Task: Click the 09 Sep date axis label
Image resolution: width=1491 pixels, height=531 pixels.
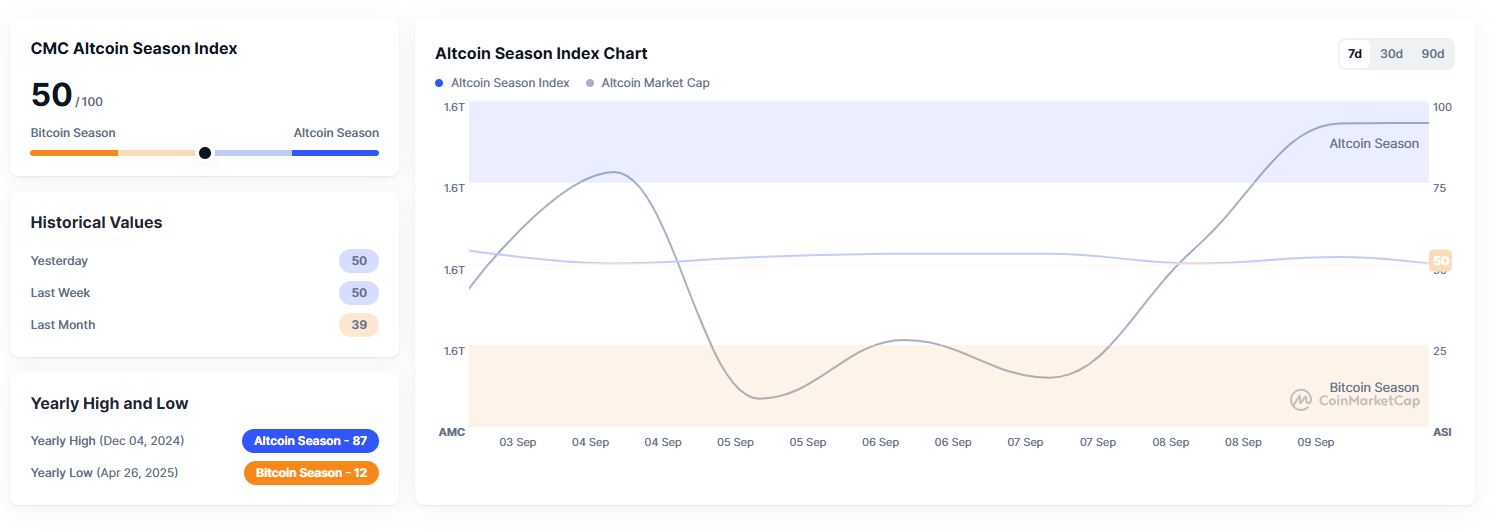Action: point(1315,442)
